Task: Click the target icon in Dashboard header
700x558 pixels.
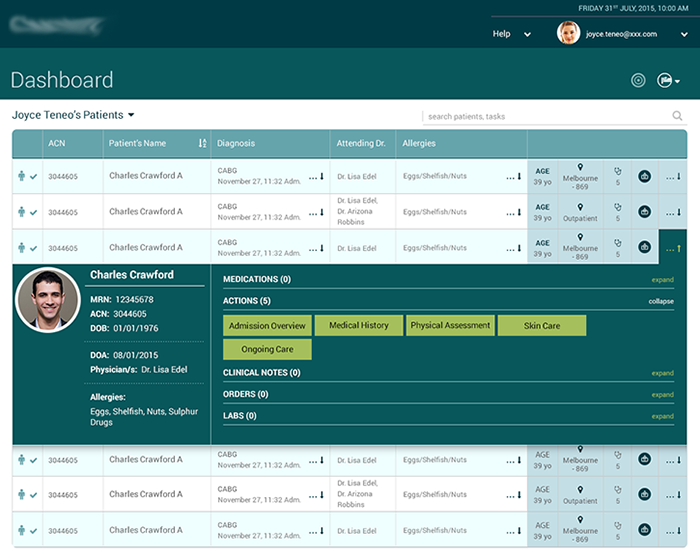Action: click(x=638, y=81)
